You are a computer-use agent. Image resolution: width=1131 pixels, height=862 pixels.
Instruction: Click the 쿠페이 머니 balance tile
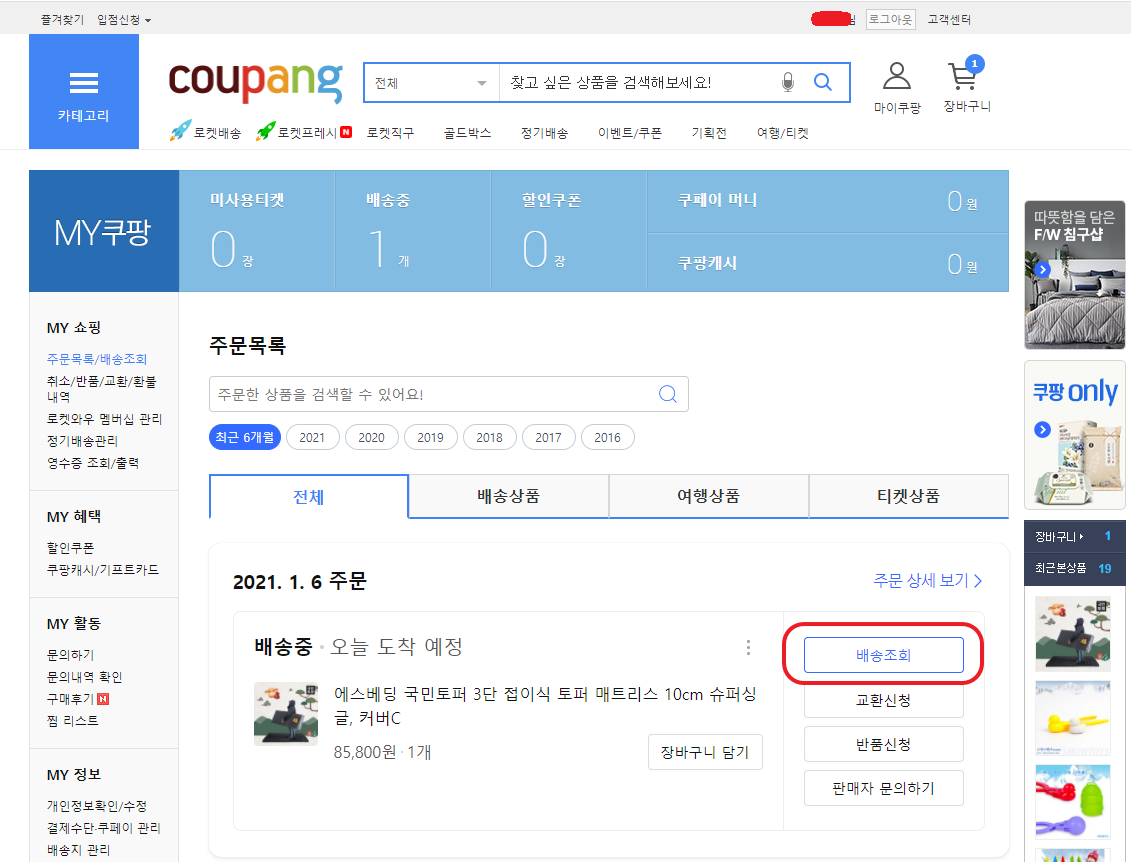pos(828,201)
